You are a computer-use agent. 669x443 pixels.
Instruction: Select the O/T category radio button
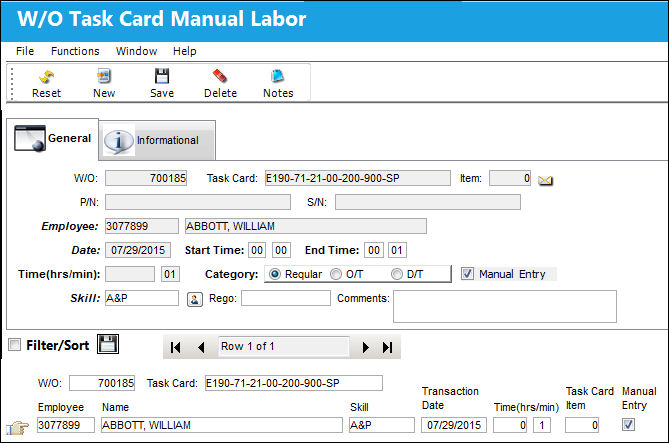336,274
